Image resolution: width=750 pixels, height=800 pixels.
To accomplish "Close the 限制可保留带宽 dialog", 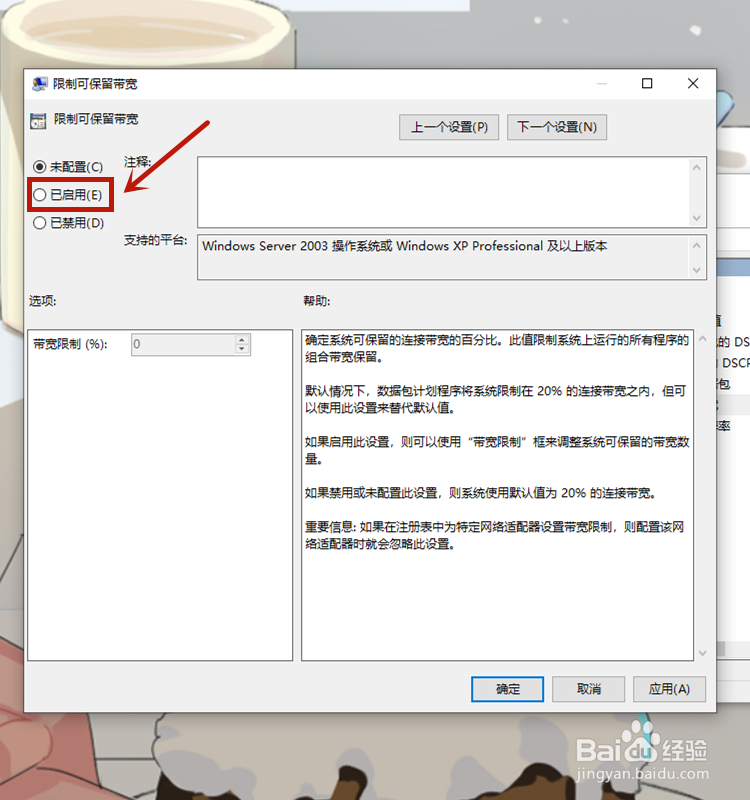I will pyautogui.click(x=693, y=83).
